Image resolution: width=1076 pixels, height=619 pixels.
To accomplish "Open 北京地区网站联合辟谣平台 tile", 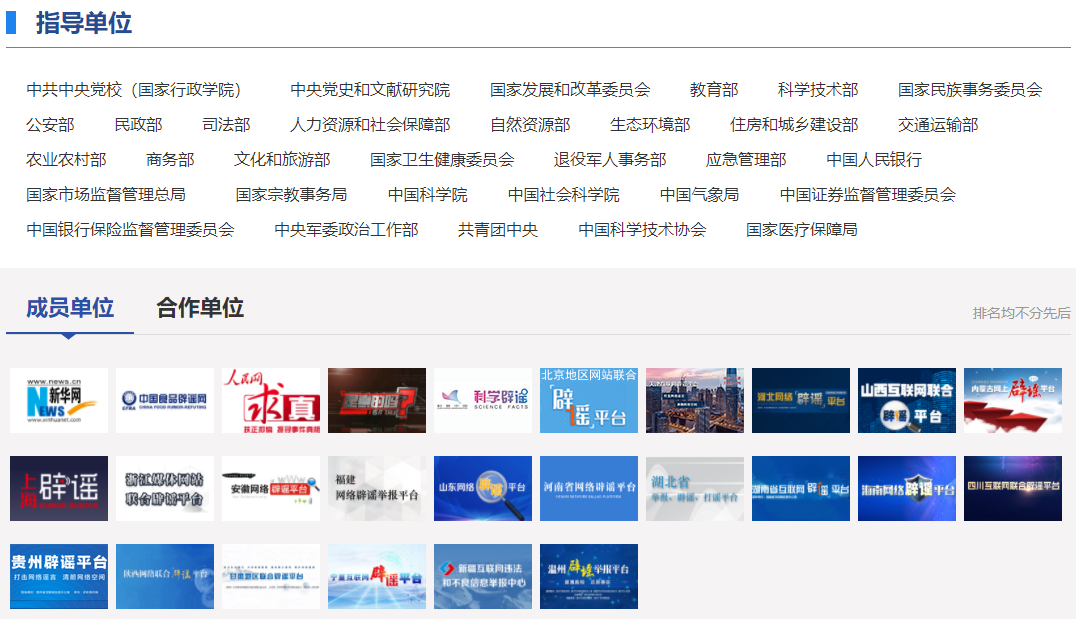I will pos(589,400).
